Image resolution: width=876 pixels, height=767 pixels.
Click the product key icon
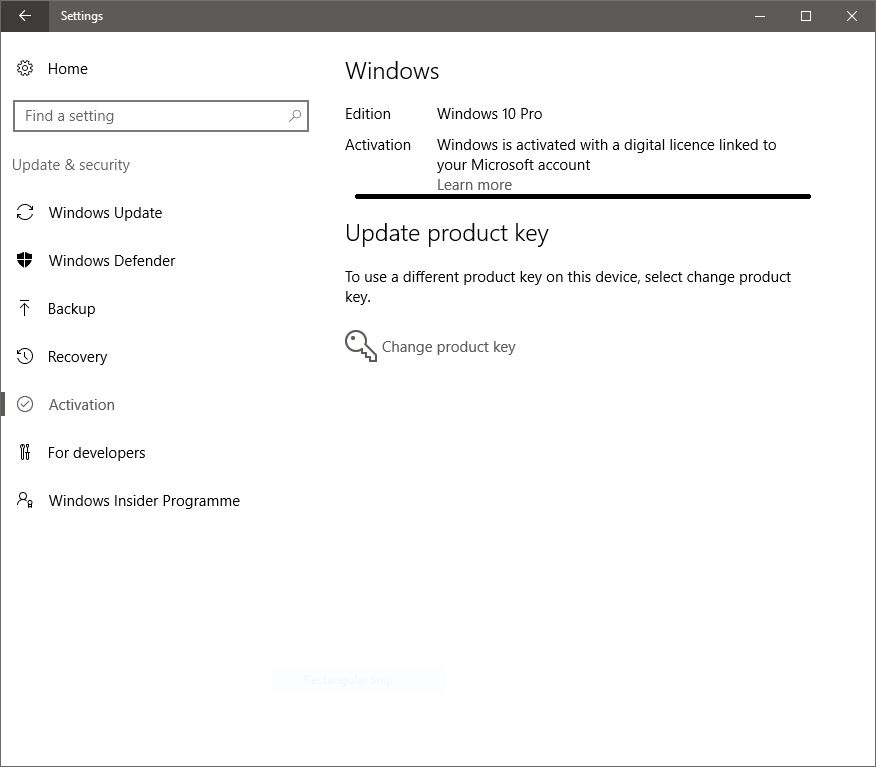point(361,346)
